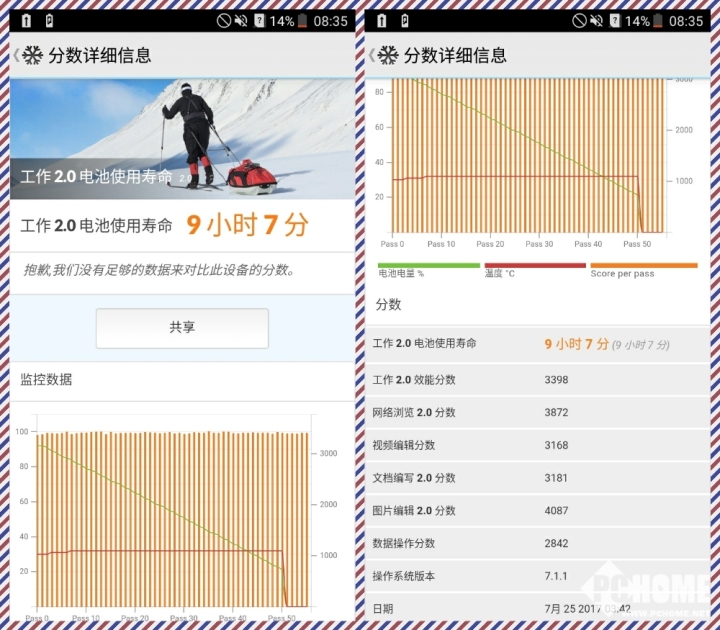Screen dimensions: 720x630
Task: Tap the skier banner image
Action: click(182, 139)
